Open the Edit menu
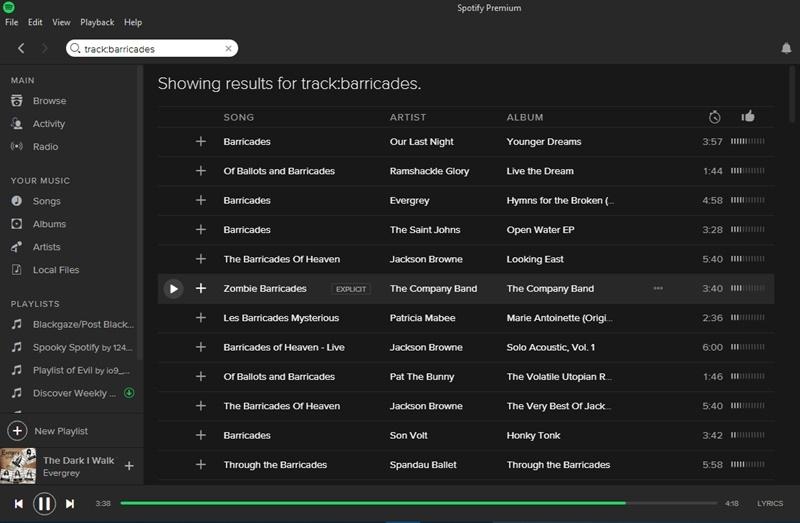This screenshot has height=523, width=800. (35, 22)
